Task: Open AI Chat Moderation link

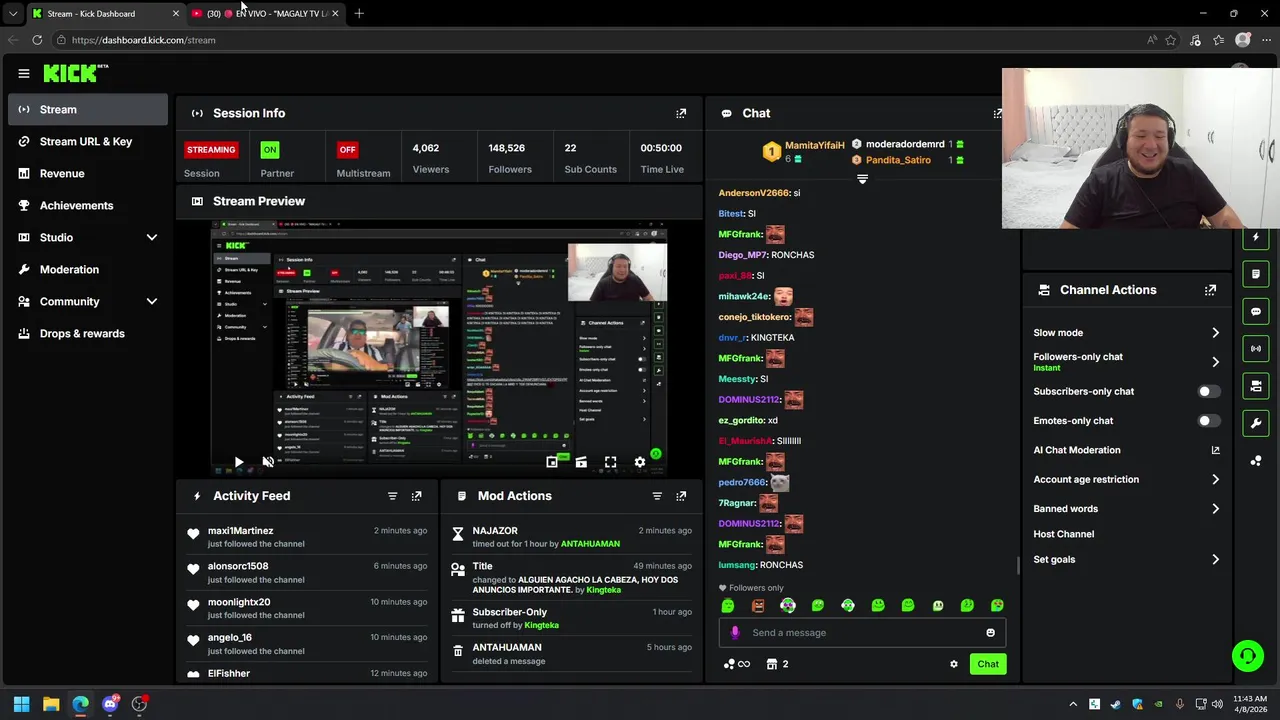Action: pos(1127,450)
